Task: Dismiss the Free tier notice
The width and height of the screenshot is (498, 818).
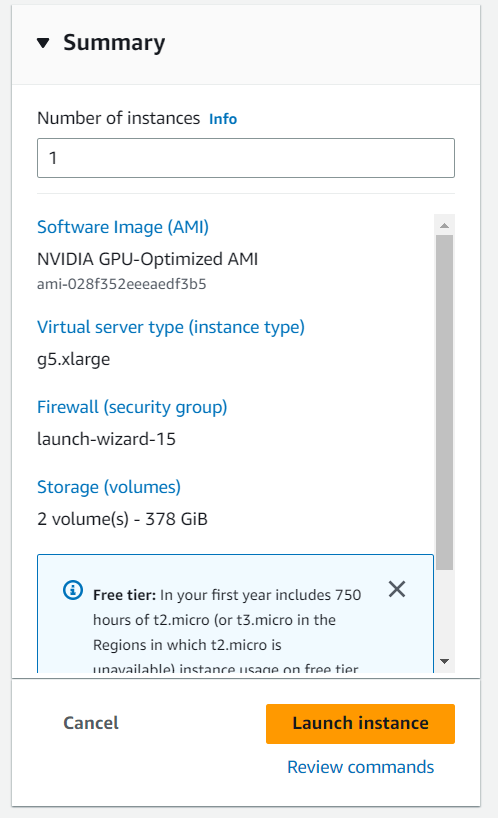Action: click(x=397, y=590)
